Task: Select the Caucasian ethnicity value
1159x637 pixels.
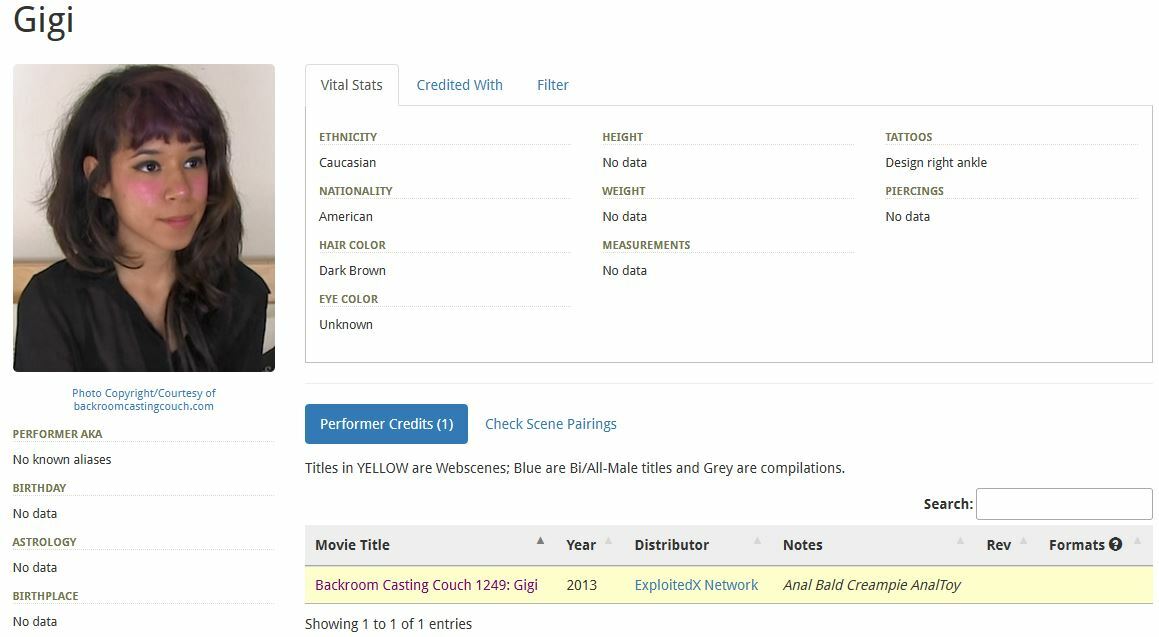Action: [x=347, y=163]
